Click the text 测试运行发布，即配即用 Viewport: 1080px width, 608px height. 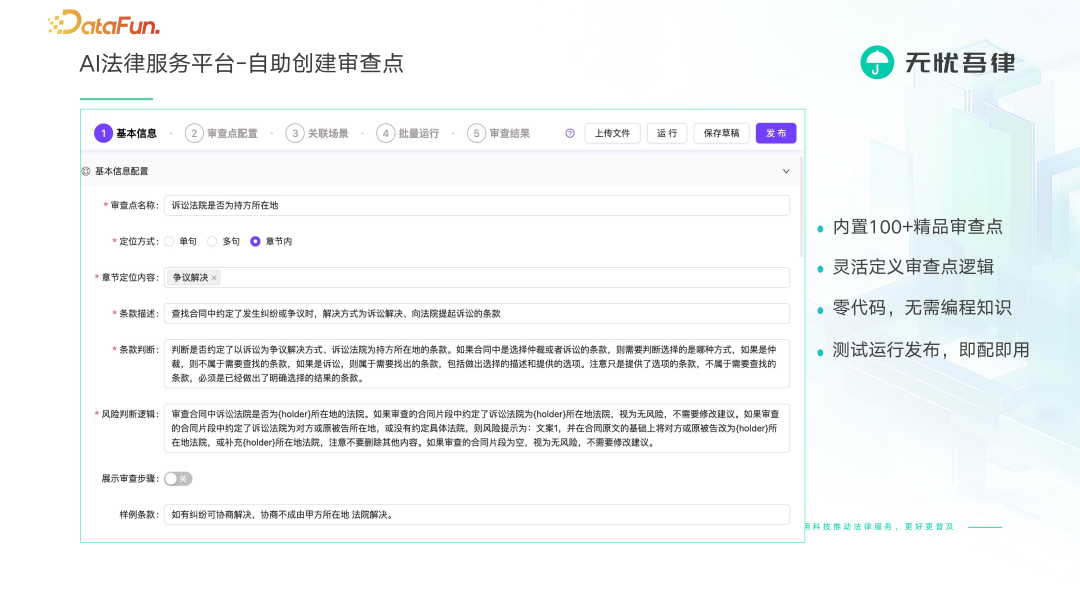tap(931, 350)
